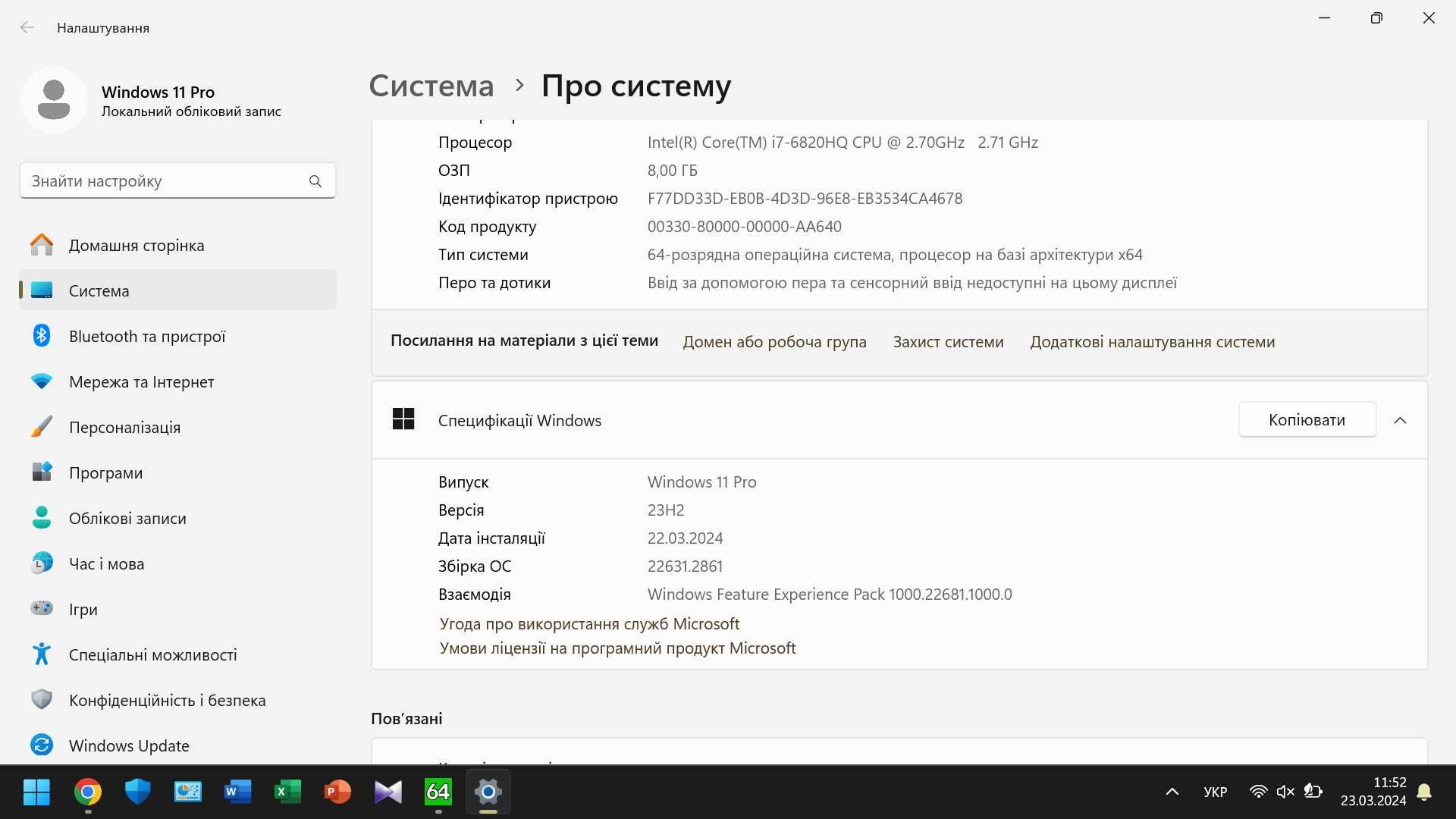Click the Копіювати button

(x=1307, y=419)
